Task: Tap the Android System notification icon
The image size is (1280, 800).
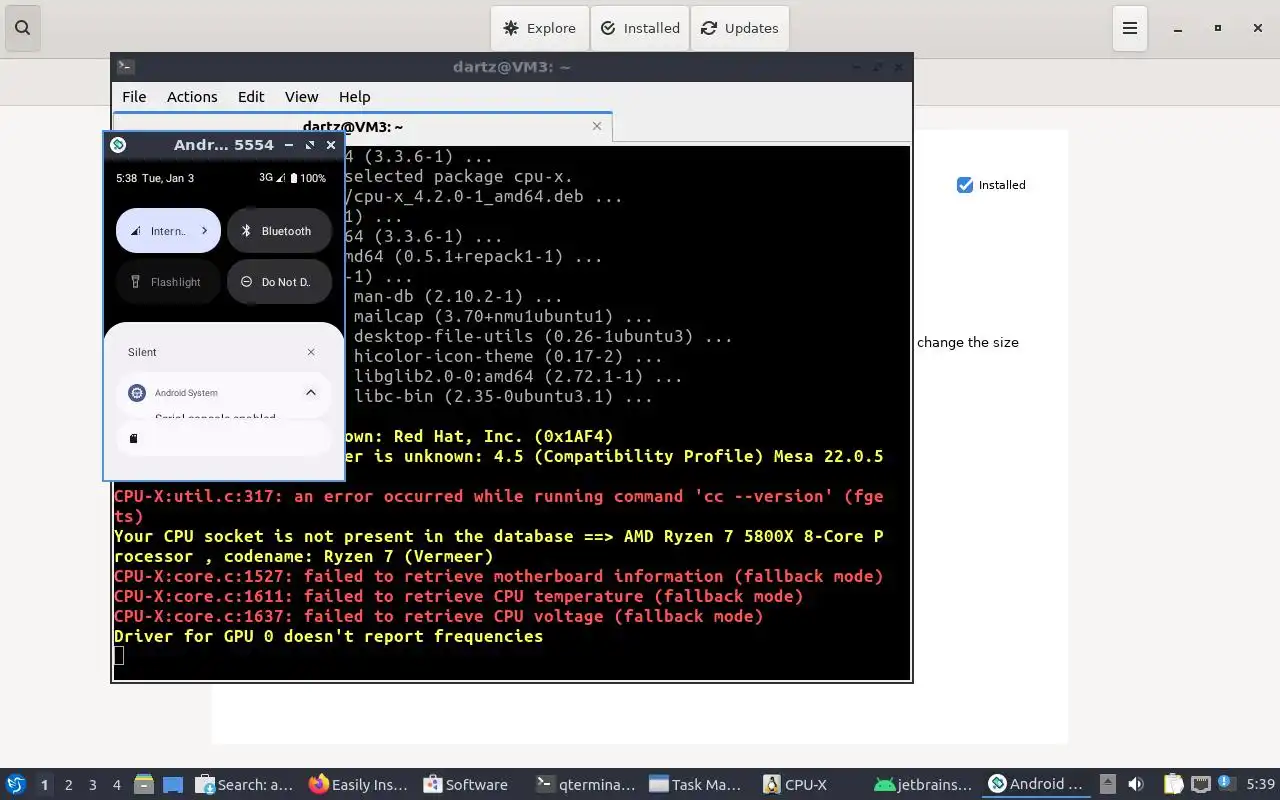Action: [x=137, y=393]
